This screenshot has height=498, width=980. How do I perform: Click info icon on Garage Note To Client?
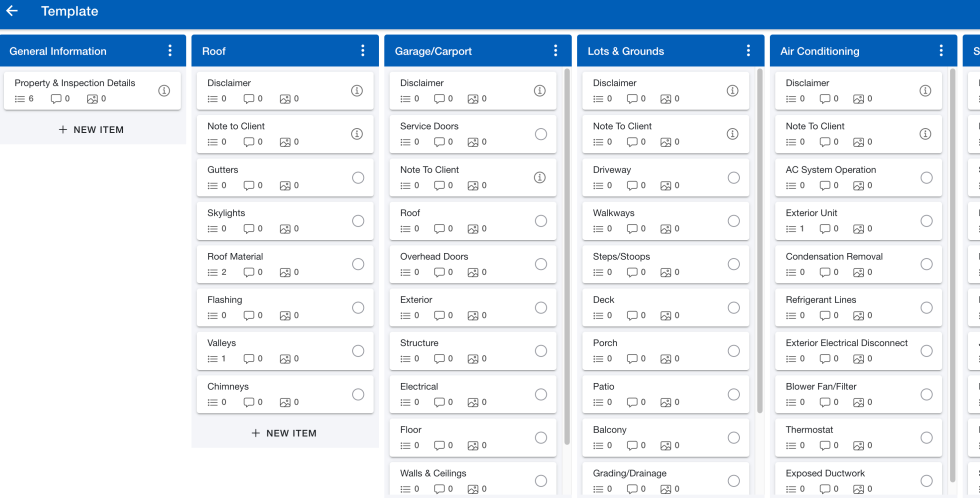(540, 177)
